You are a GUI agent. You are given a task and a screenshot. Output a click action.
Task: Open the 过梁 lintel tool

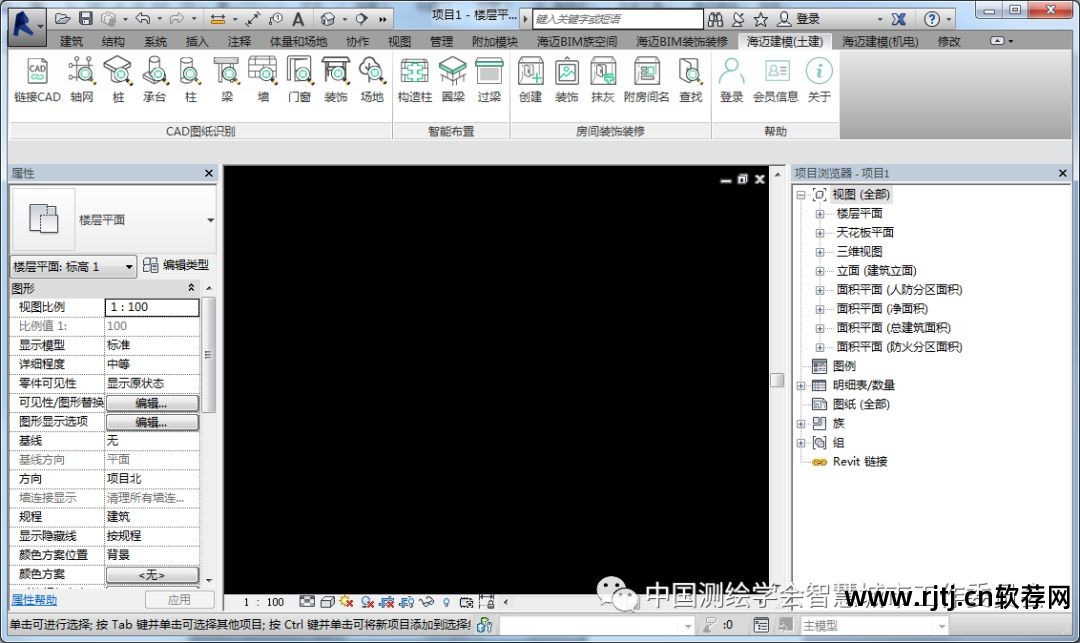click(489, 80)
